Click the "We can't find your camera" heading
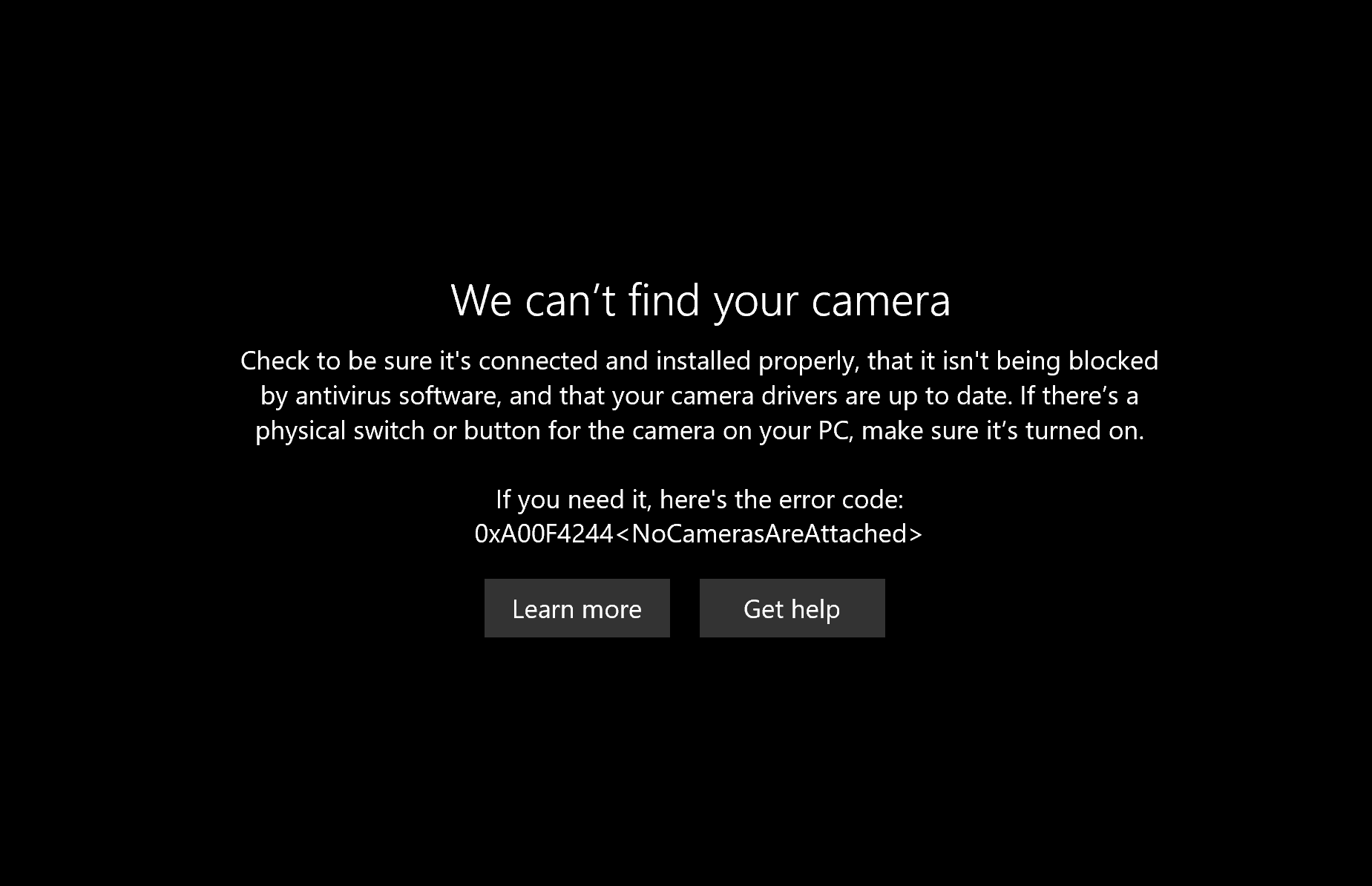 700,301
